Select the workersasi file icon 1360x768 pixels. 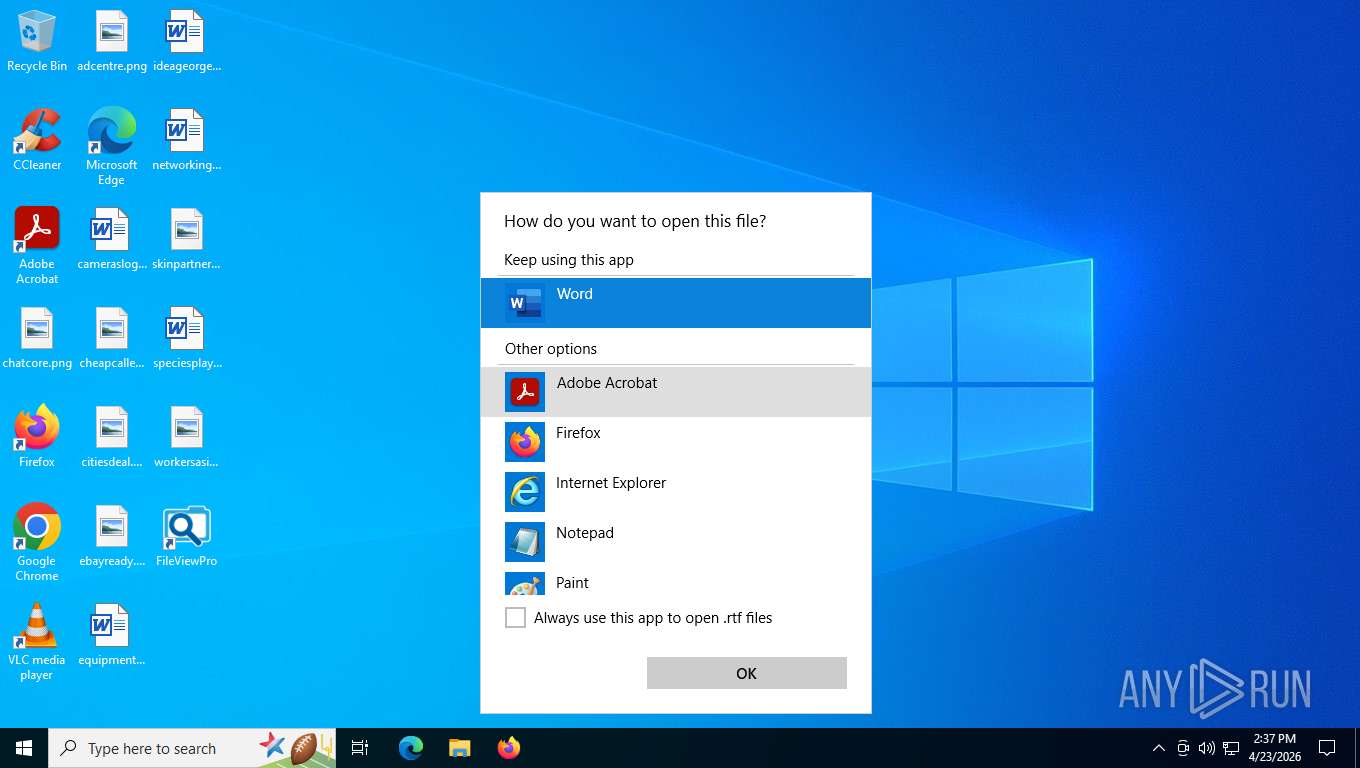[x=187, y=437]
